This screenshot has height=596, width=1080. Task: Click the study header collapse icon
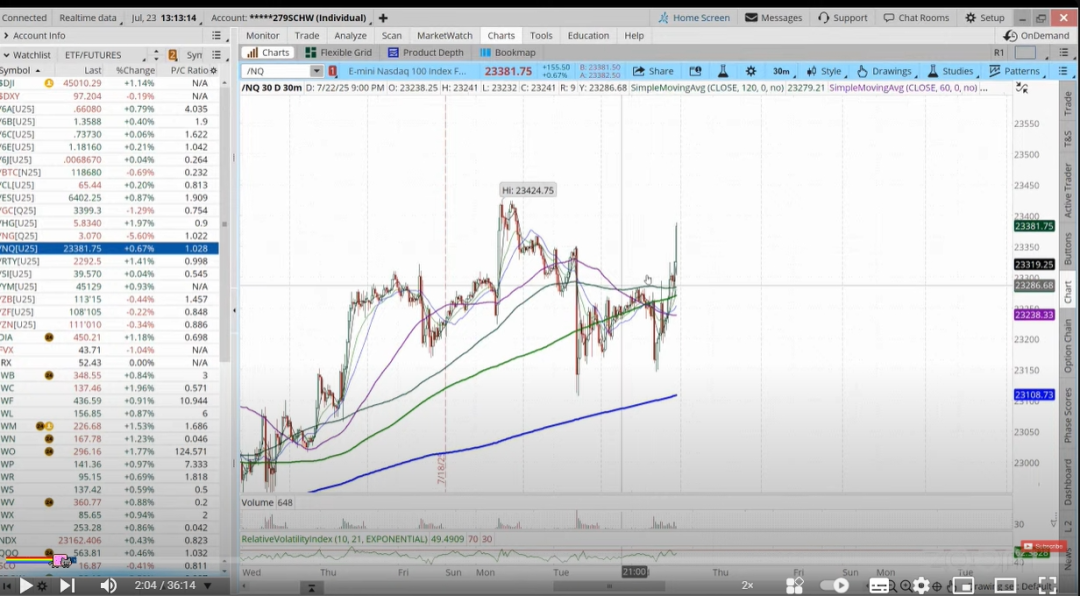[1022, 88]
